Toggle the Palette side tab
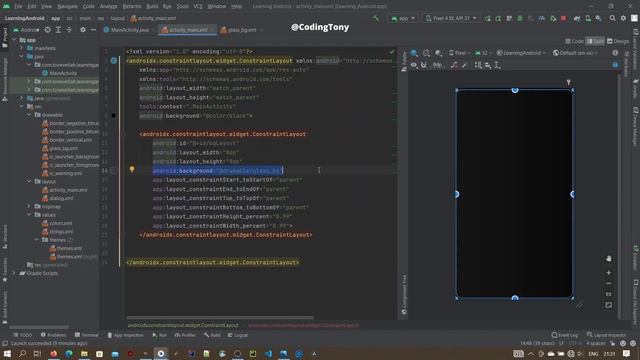This screenshot has height=360, width=640. [x=404, y=61]
